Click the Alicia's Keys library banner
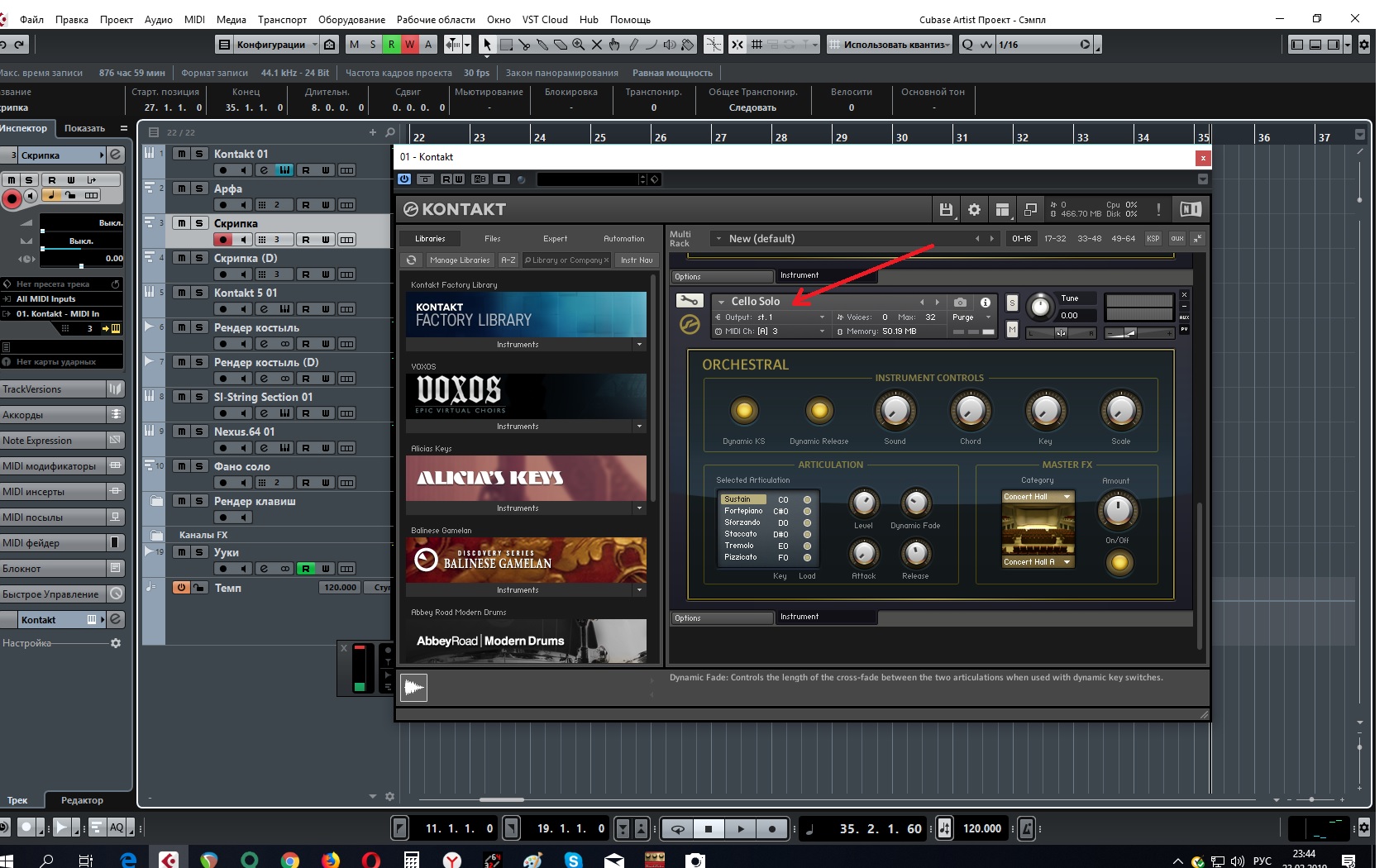1389x868 pixels. click(526, 478)
